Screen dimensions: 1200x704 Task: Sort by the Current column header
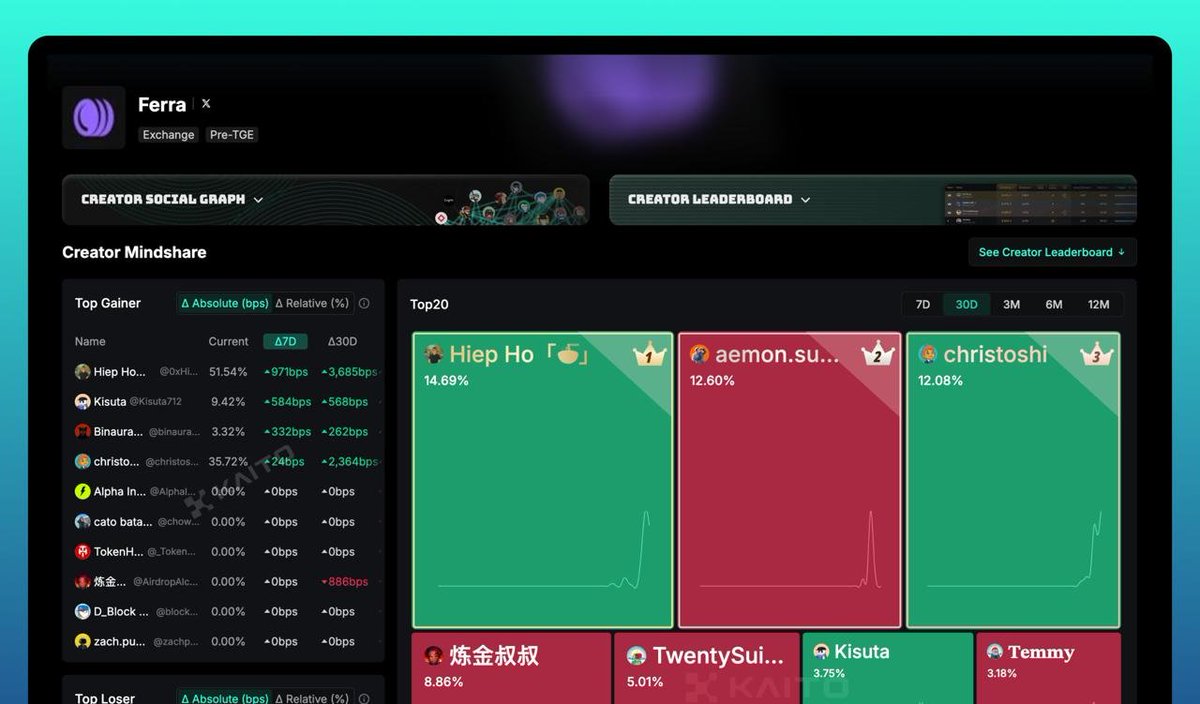pos(228,342)
